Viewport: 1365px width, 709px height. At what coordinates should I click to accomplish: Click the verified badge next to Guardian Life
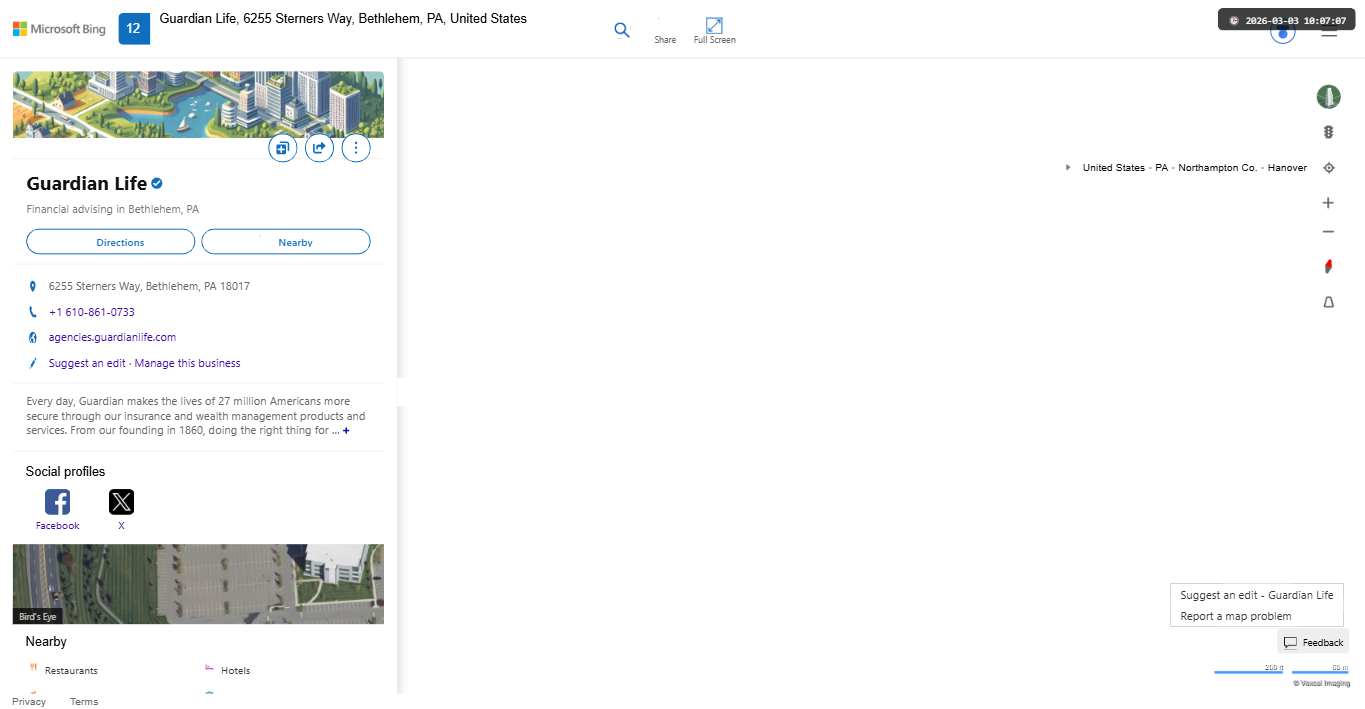click(x=157, y=184)
